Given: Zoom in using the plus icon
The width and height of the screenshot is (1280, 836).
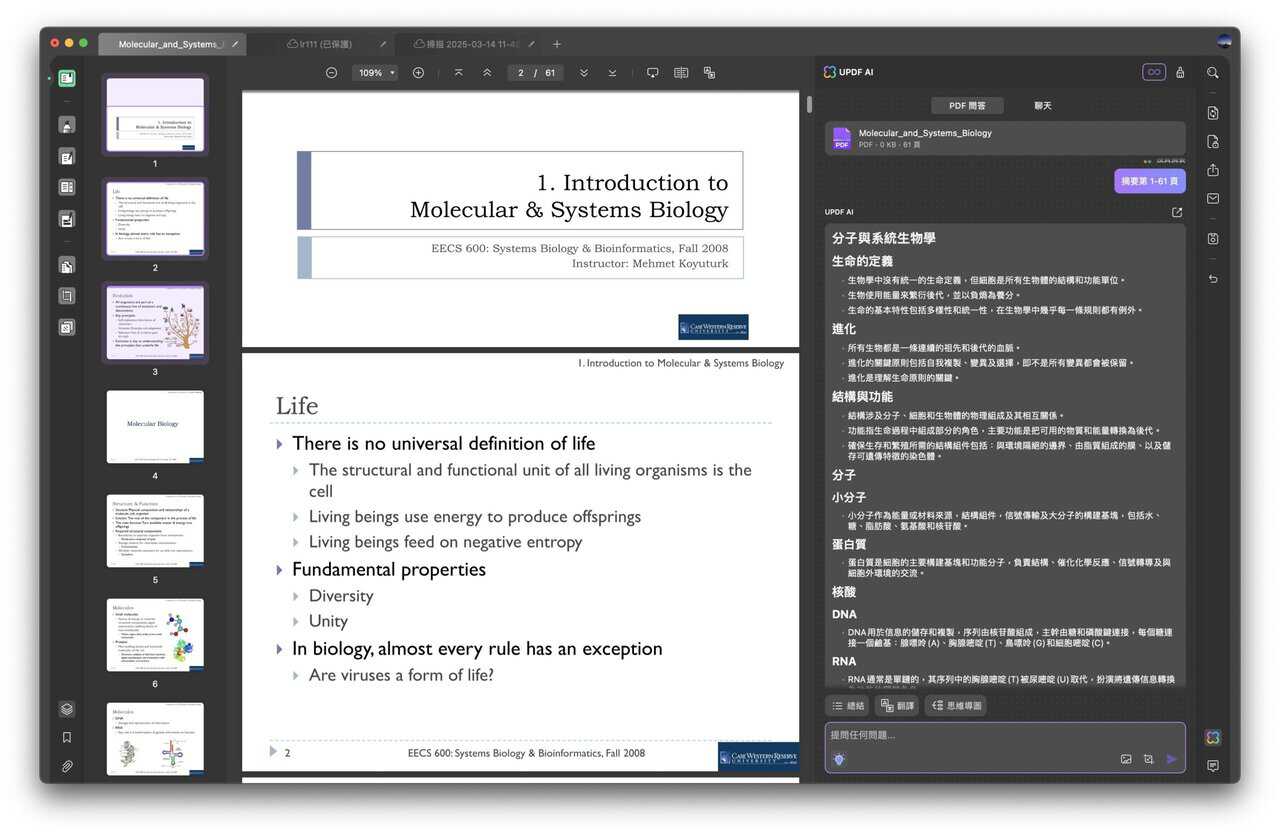Looking at the screenshot, I should point(419,72).
